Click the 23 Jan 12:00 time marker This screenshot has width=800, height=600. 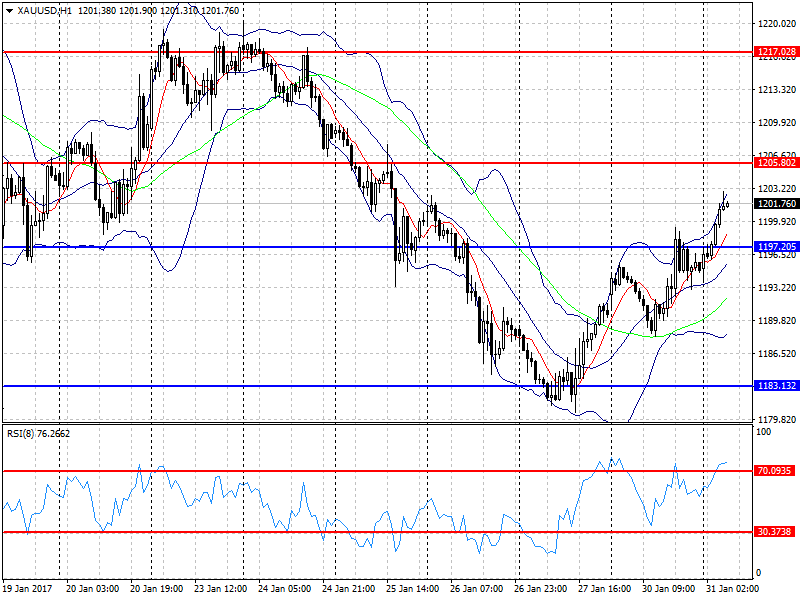221,588
